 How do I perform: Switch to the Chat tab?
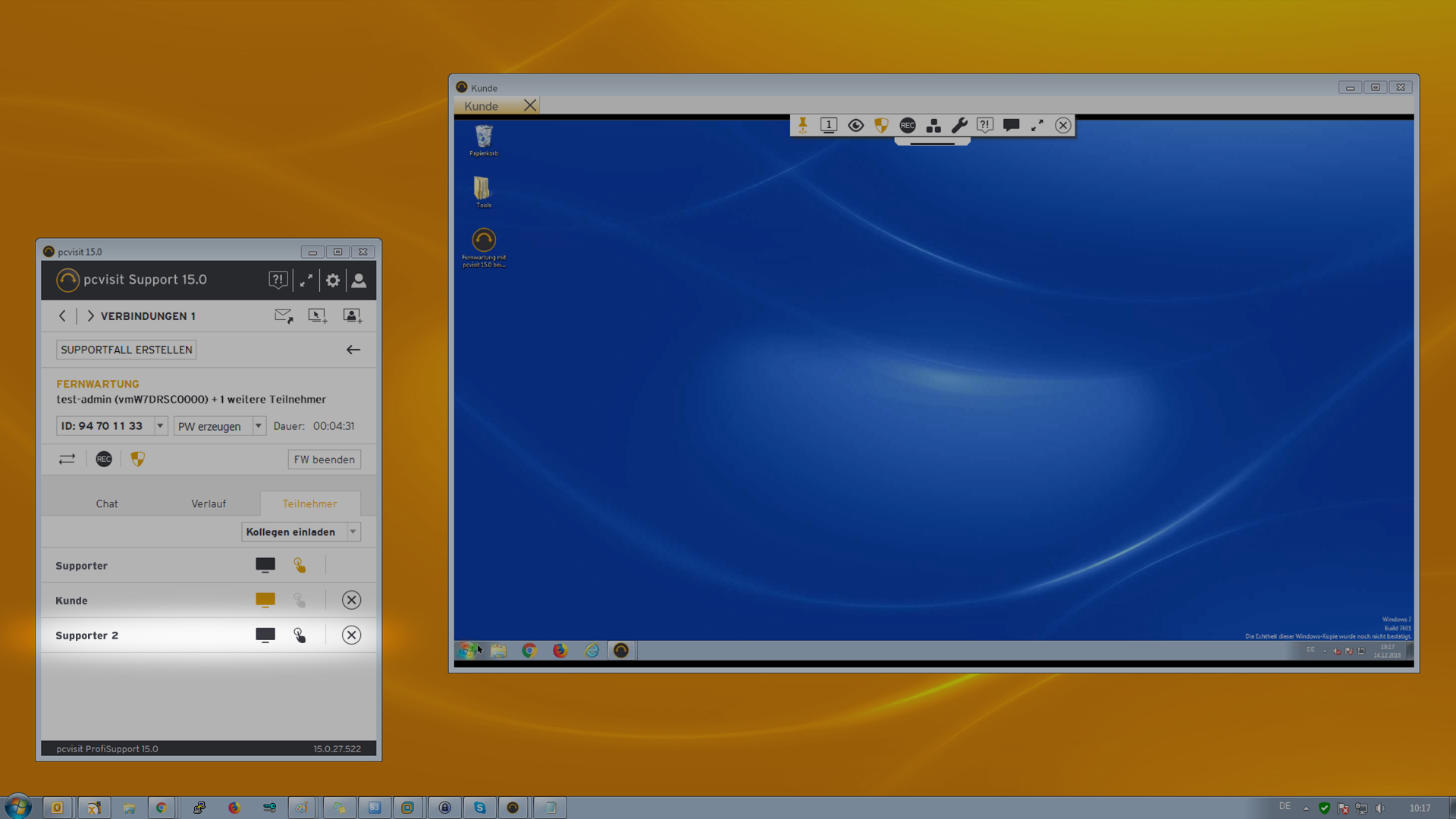(107, 504)
